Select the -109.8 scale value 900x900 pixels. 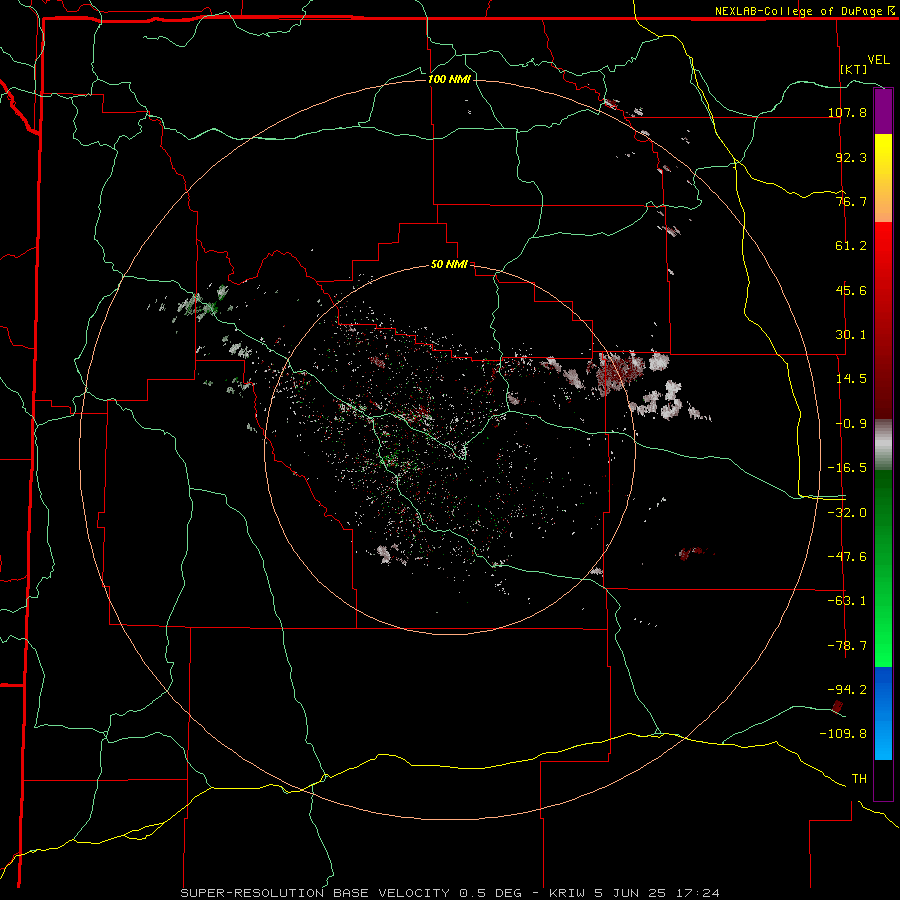point(843,734)
